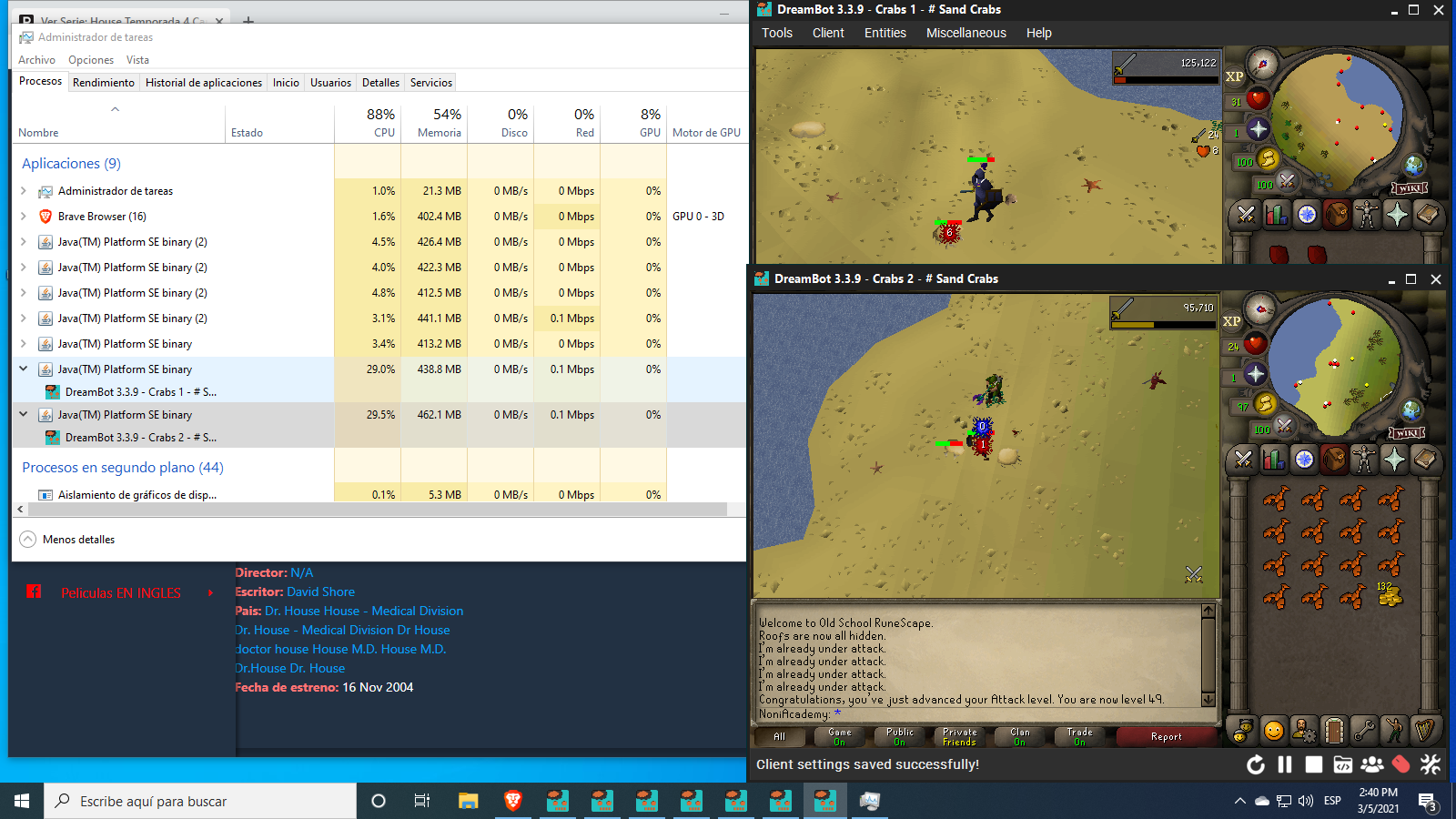Viewport: 1456px width, 819px height.
Task: Toggle the Public chat filter
Action: pyautogui.click(x=900, y=736)
